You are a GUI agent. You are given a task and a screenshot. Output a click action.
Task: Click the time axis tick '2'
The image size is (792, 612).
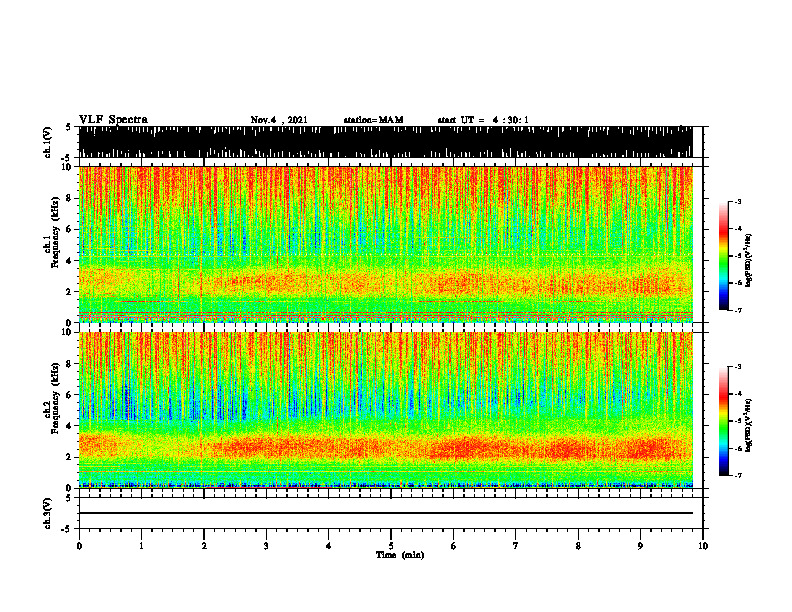pos(204,546)
